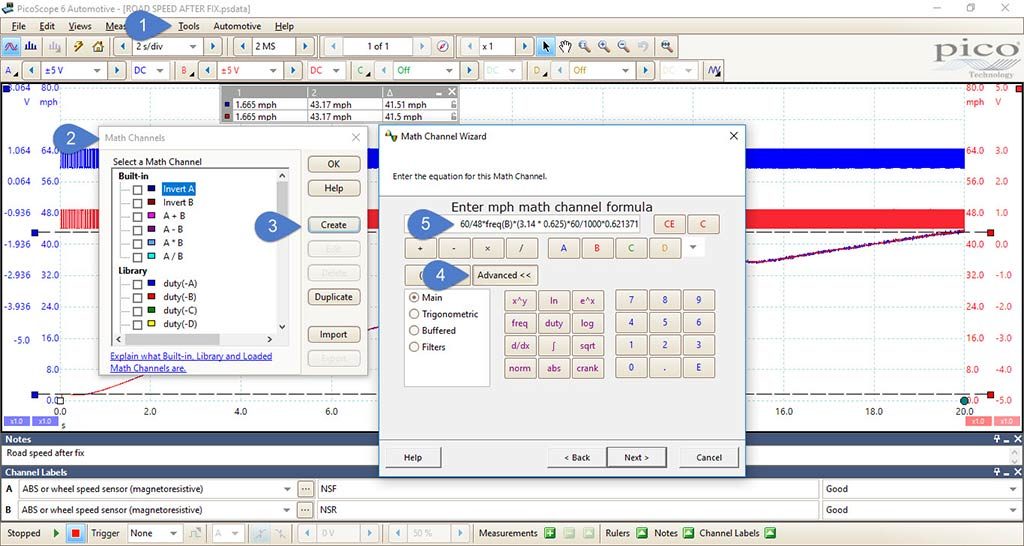Switch to Scope mode icon
Image resolution: width=1024 pixels, height=546 pixels.
point(11,46)
